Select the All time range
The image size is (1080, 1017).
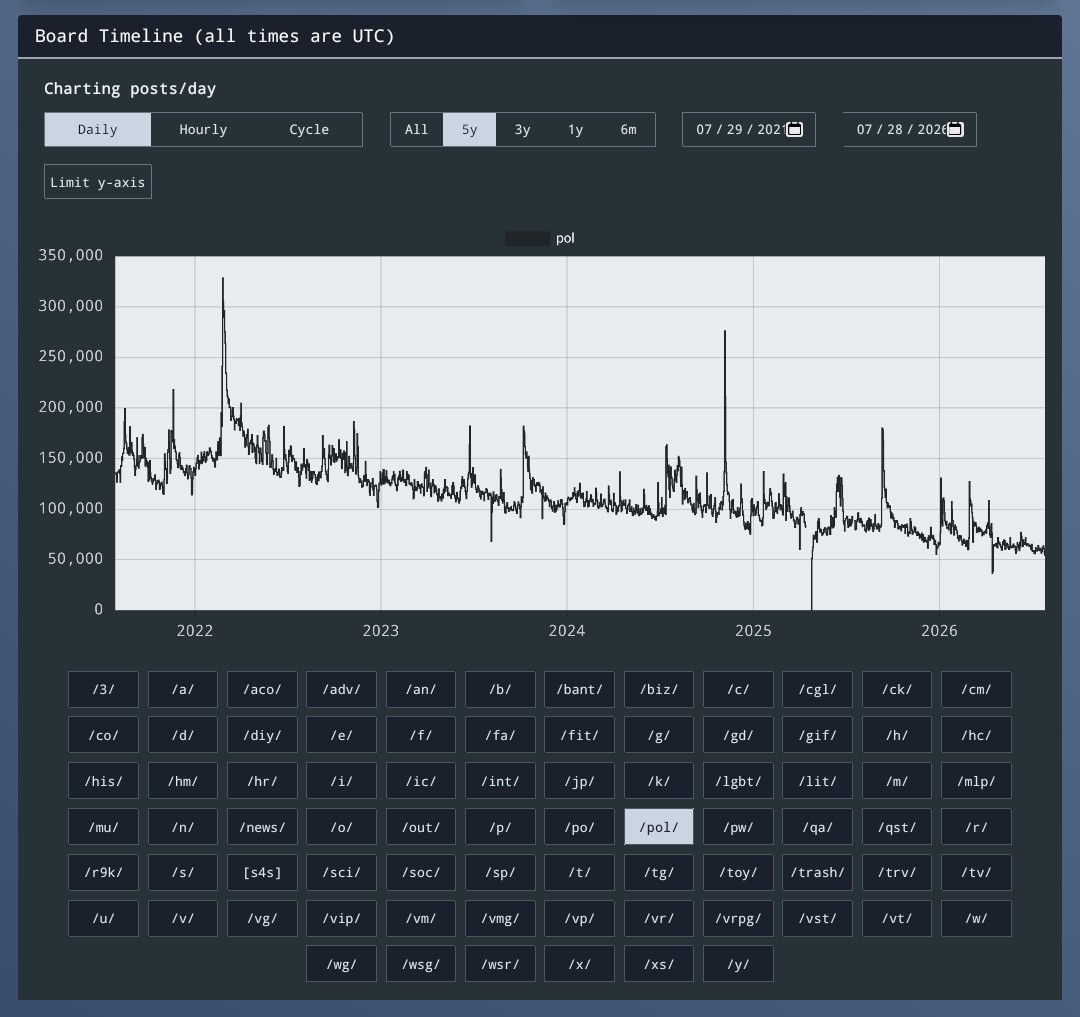416,129
